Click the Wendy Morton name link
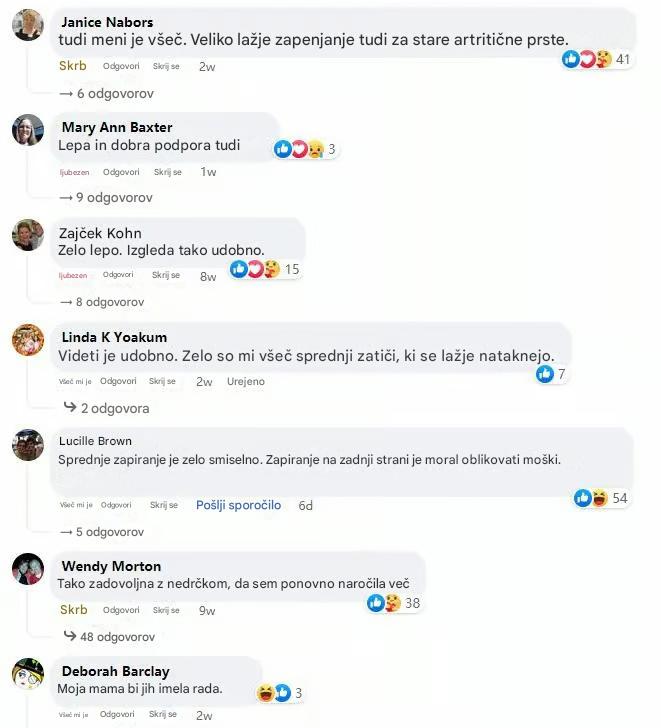The width and height of the screenshot is (661, 728). coord(111,566)
